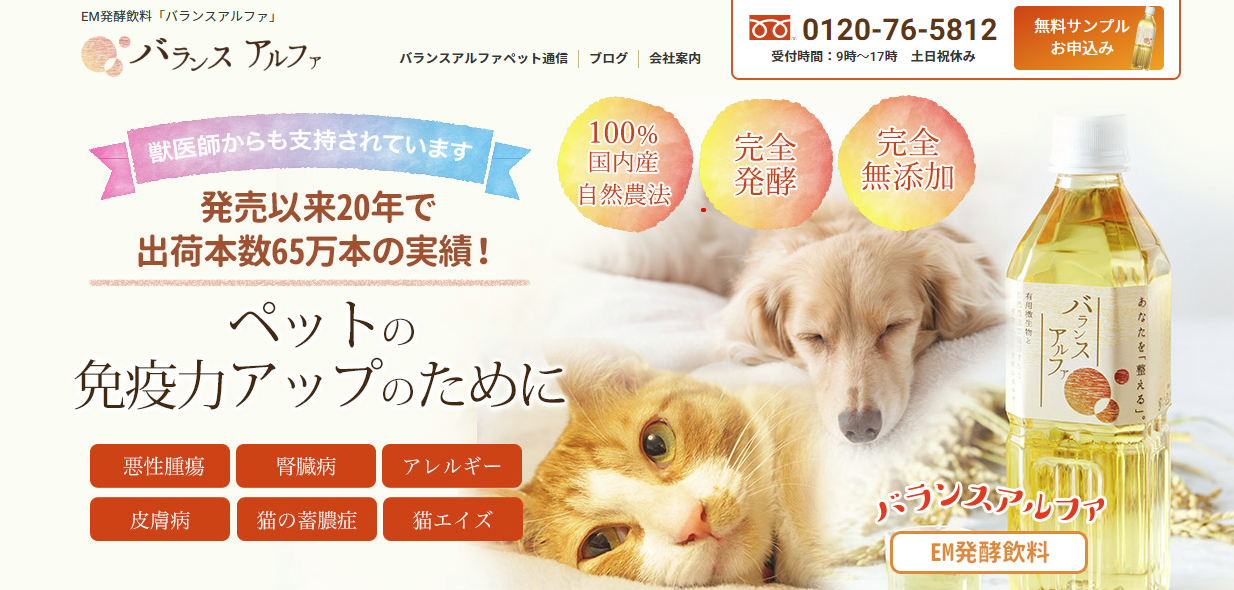Open the ブログ menu item

pyautogui.click(x=608, y=58)
